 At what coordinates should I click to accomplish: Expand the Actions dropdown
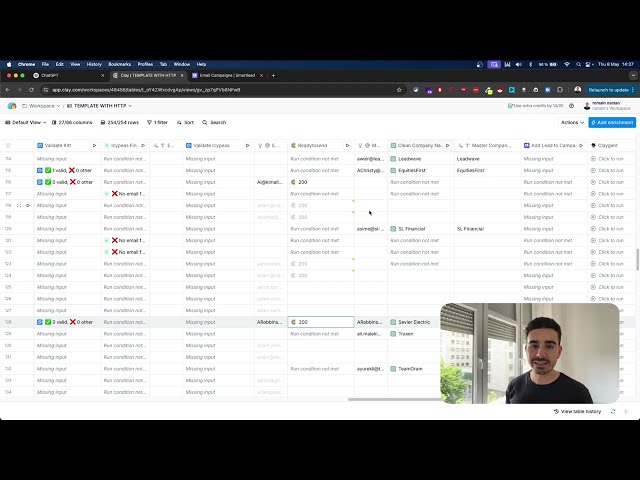click(x=572, y=122)
